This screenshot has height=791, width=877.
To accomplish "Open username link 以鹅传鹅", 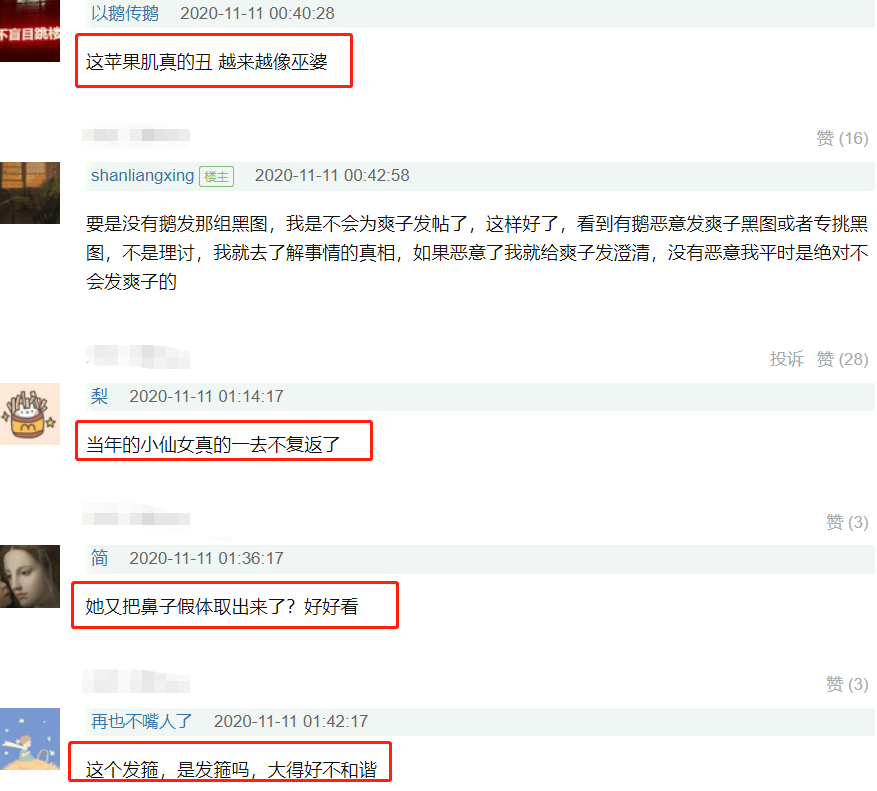I will tap(125, 13).
